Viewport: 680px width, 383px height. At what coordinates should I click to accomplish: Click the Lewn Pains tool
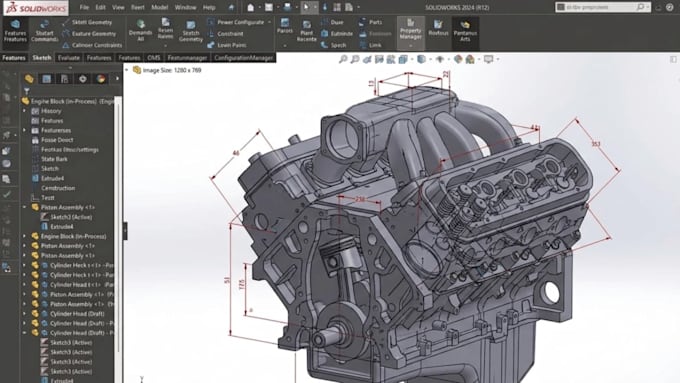pos(227,45)
